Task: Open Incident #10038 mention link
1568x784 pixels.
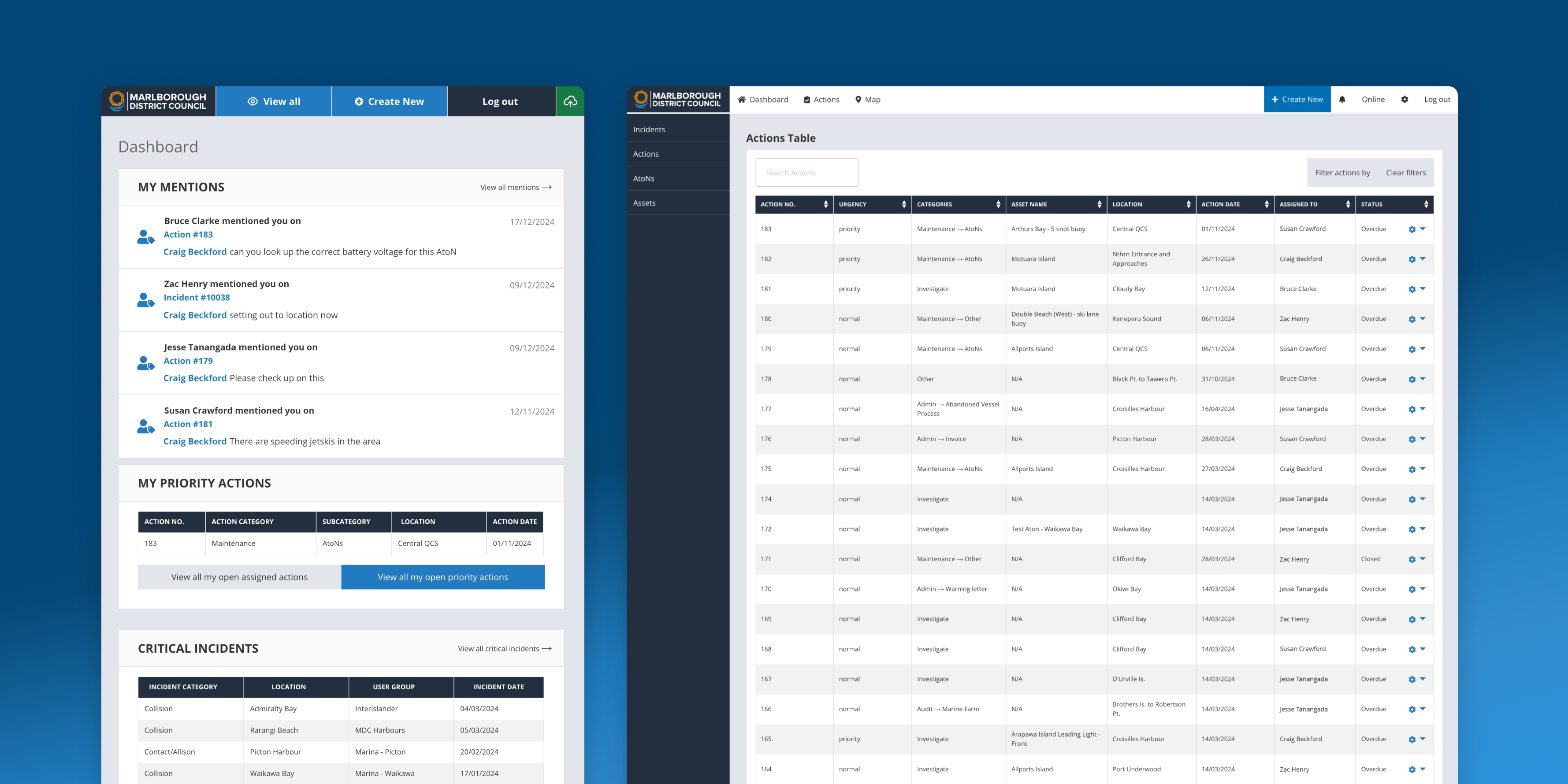Action: (197, 298)
